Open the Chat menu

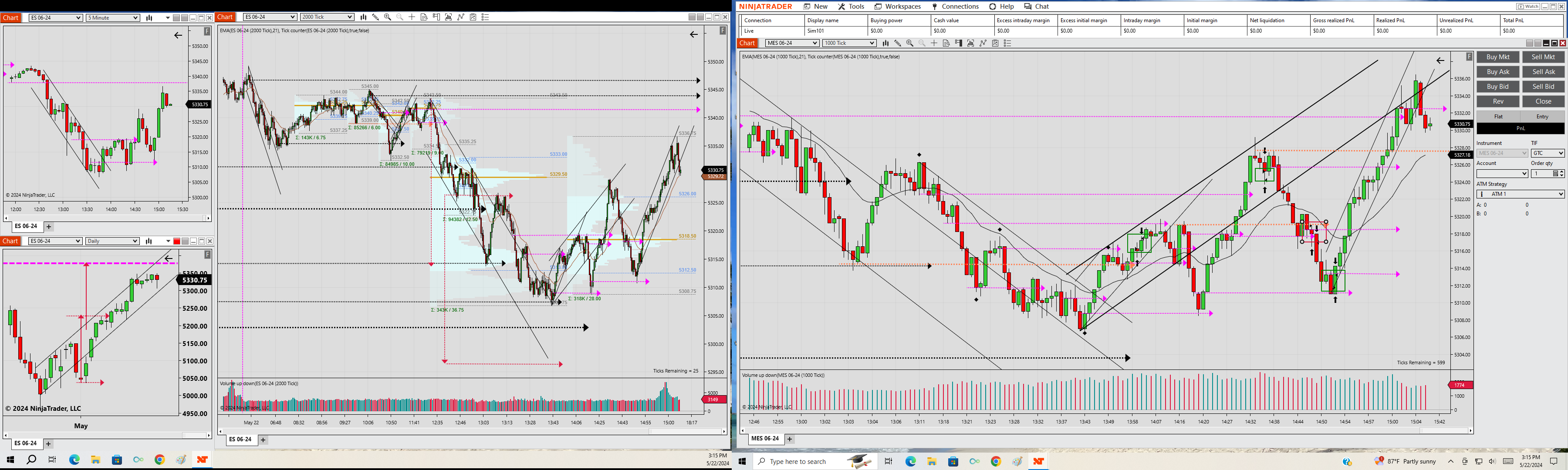point(1037,7)
